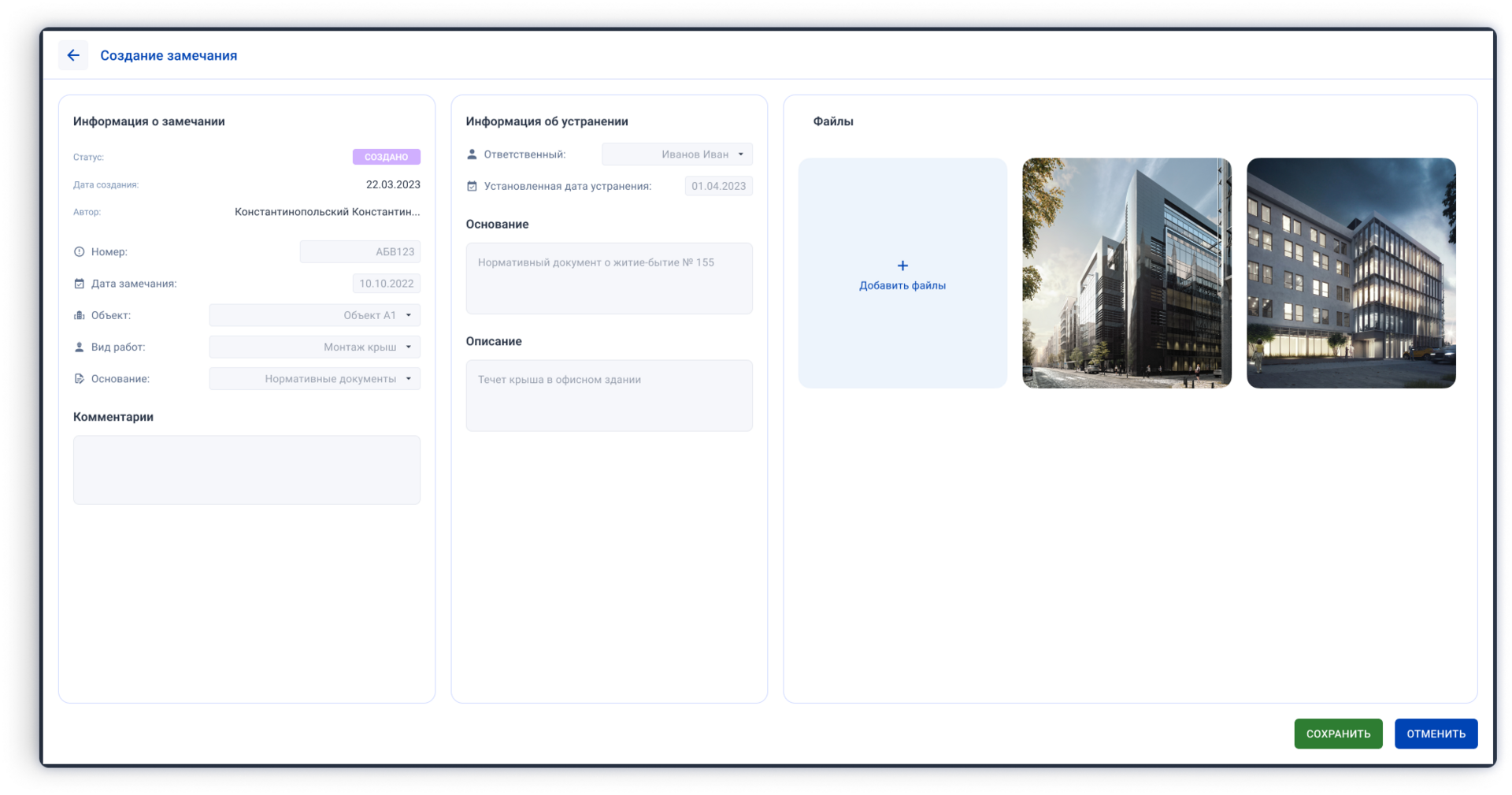Click the АБВ123 number input field
Image resolution: width=1512 pixels, height=795 pixels.
(x=360, y=252)
